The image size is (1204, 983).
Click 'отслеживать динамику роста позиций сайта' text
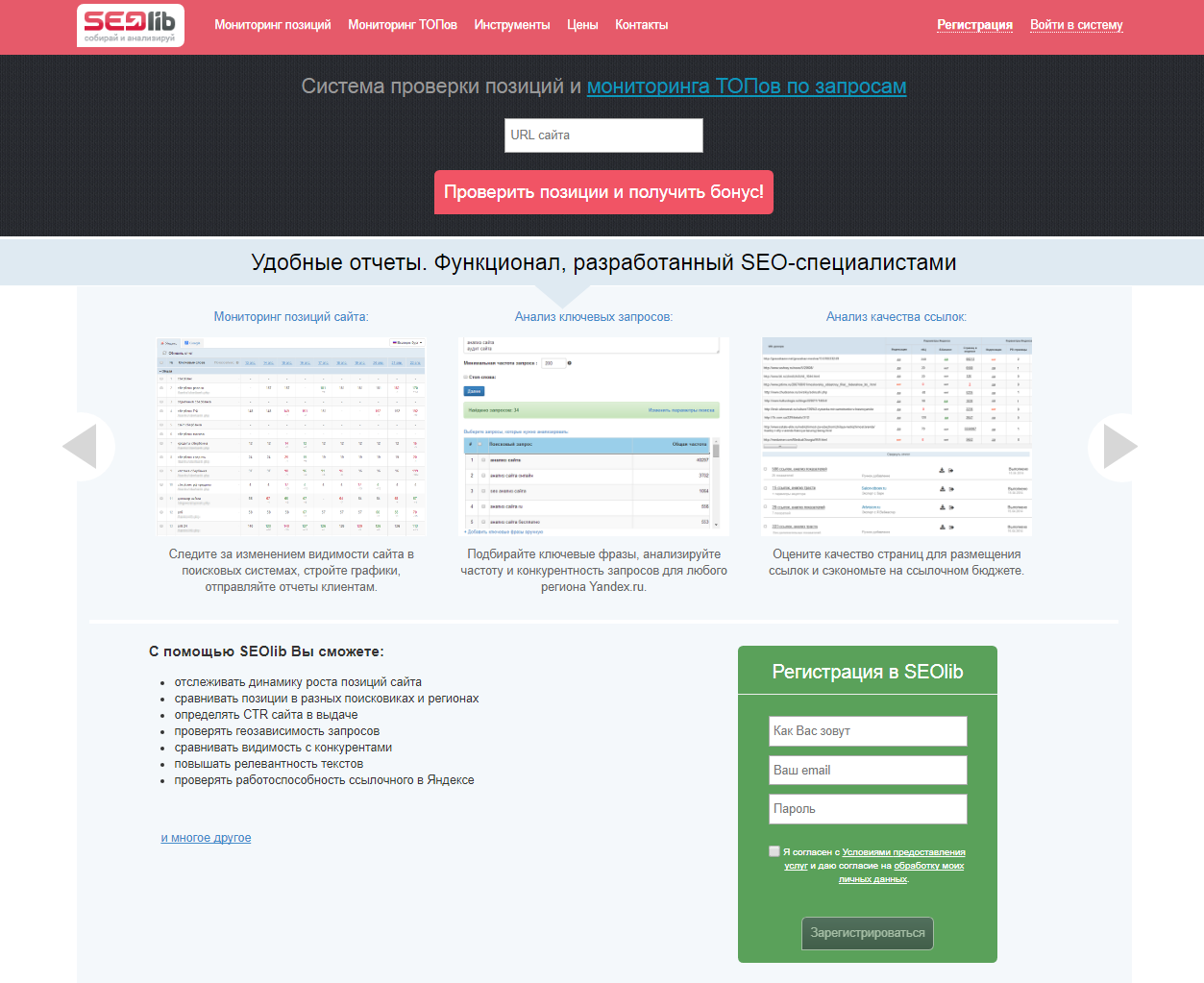pos(298,682)
